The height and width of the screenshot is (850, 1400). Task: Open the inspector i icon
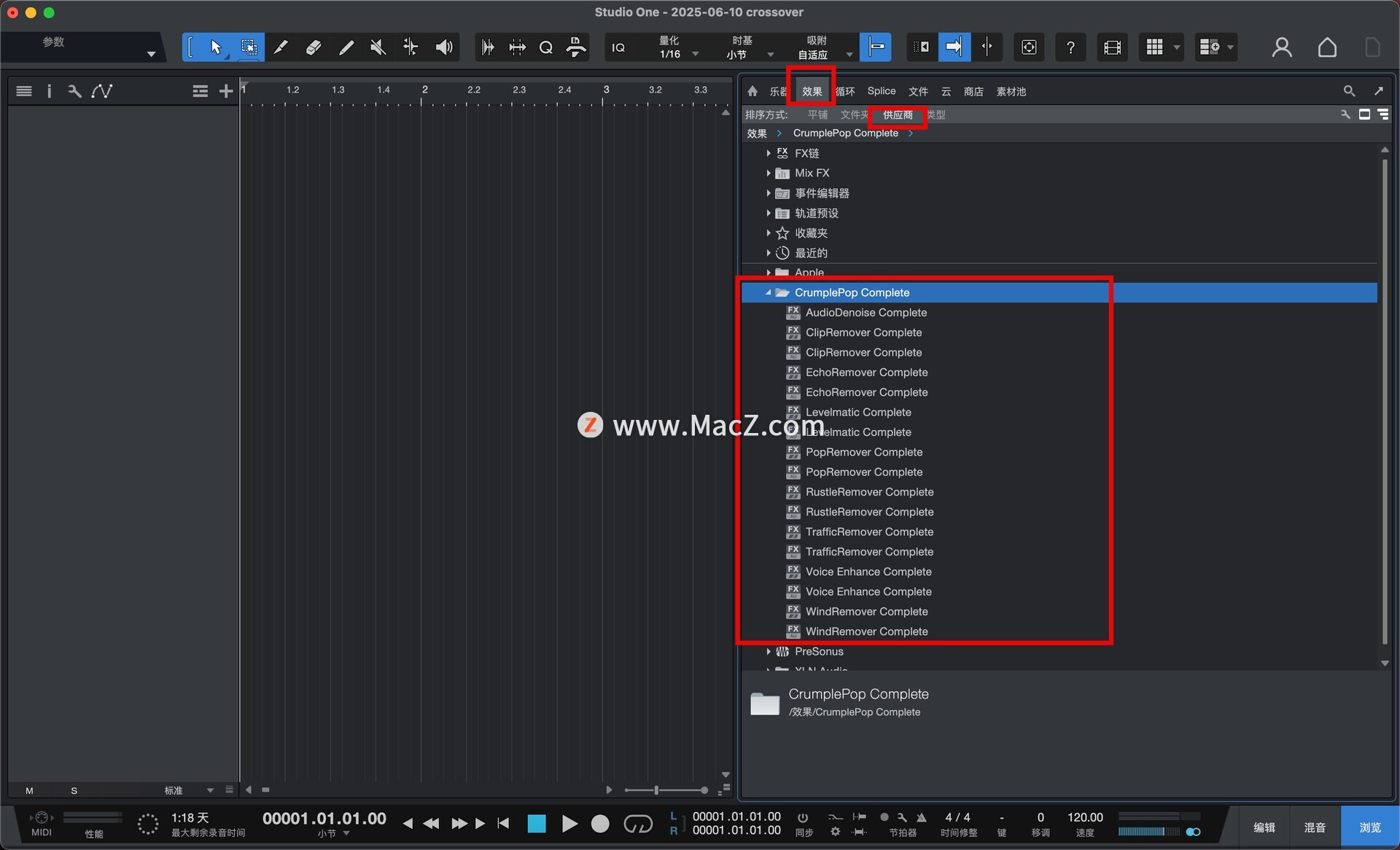[49, 91]
